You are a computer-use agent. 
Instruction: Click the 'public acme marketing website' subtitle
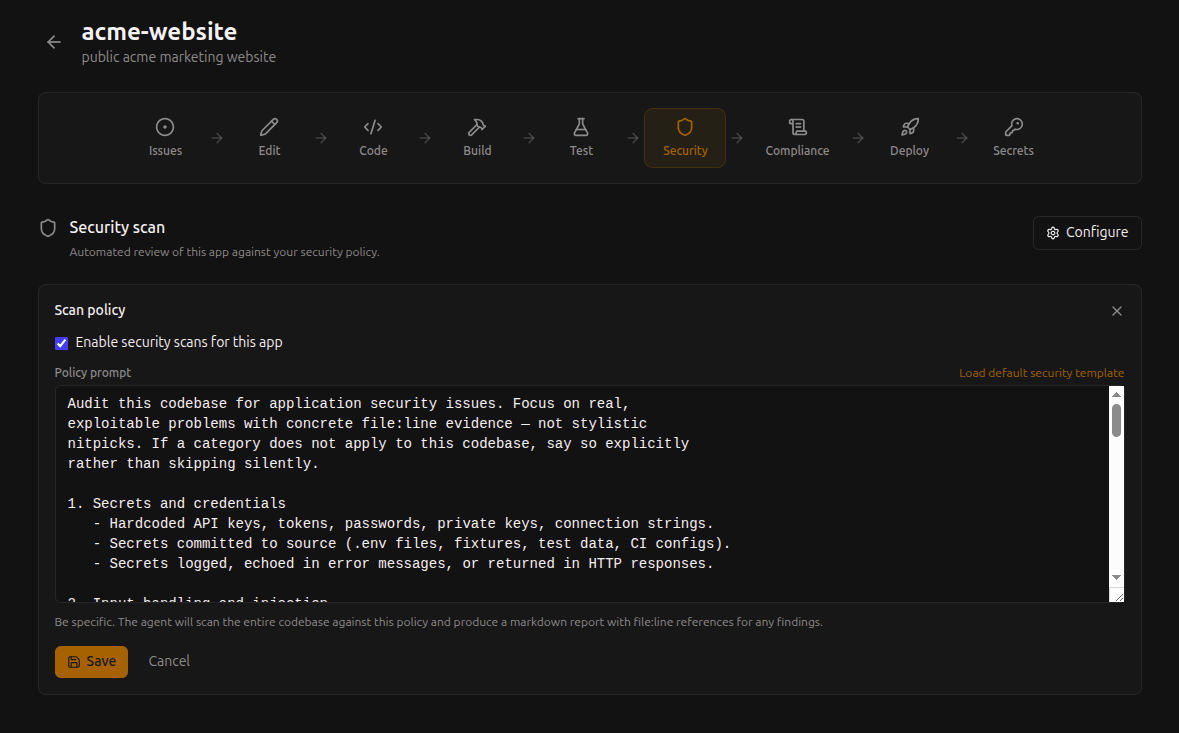pyautogui.click(x=178, y=57)
